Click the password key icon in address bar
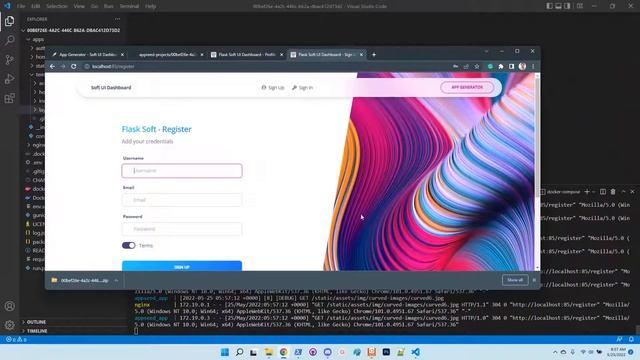The image size is (640, 360). point(455,66)
